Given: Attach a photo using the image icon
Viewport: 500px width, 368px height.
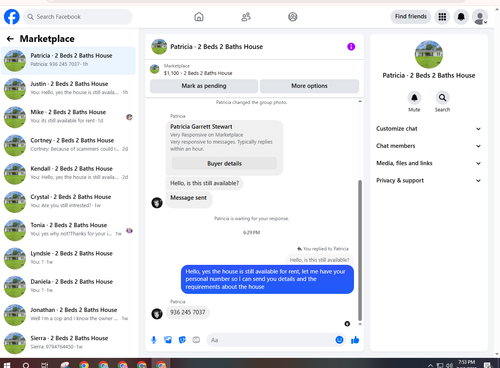Looking at the screenshot, I should [x=168, y=340].
